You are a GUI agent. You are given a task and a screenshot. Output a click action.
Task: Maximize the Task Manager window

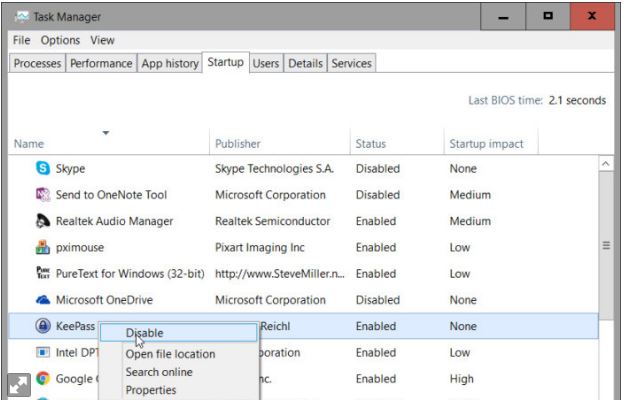(548, 17)
